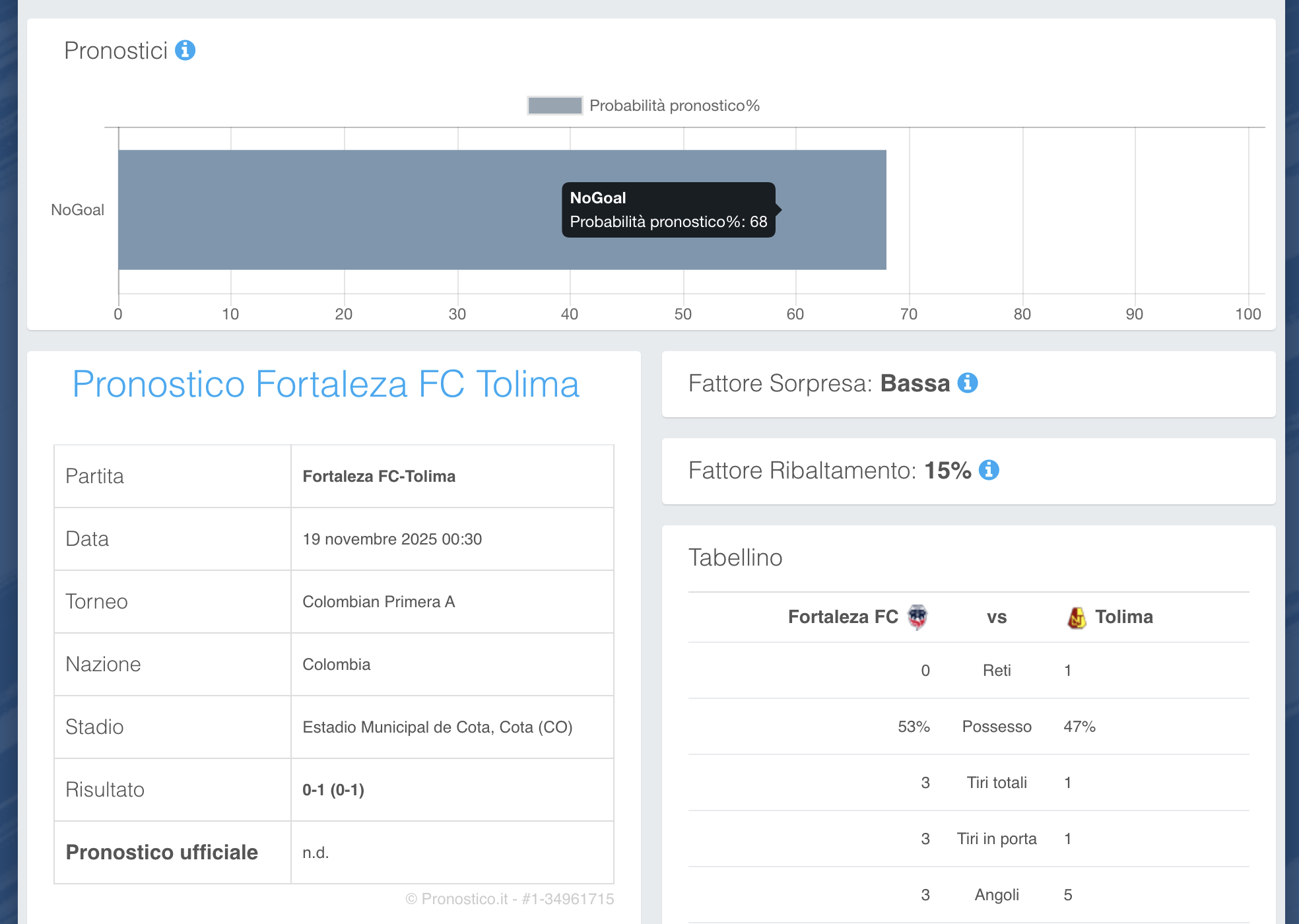Viewport: 1299px width, 924px height.
Task: Click the Fortaleza FC team name in Tabellino
Action: pos(842,617)
